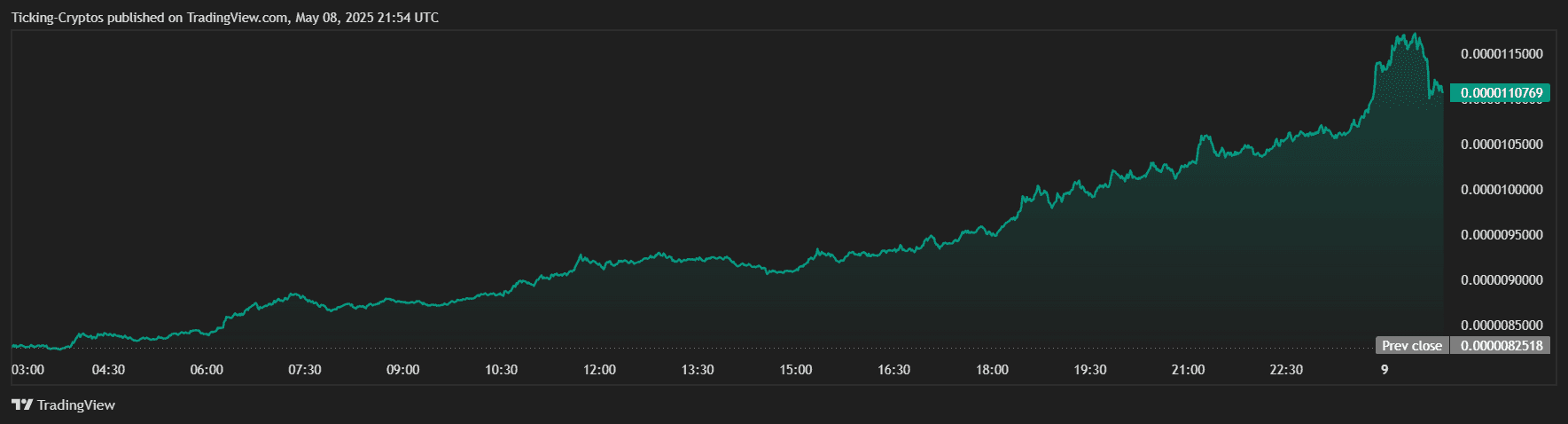This screenshot has width=1568, height=424.
Task: Click the 0.0000090000 price axis label
Action: [1502, 280]
